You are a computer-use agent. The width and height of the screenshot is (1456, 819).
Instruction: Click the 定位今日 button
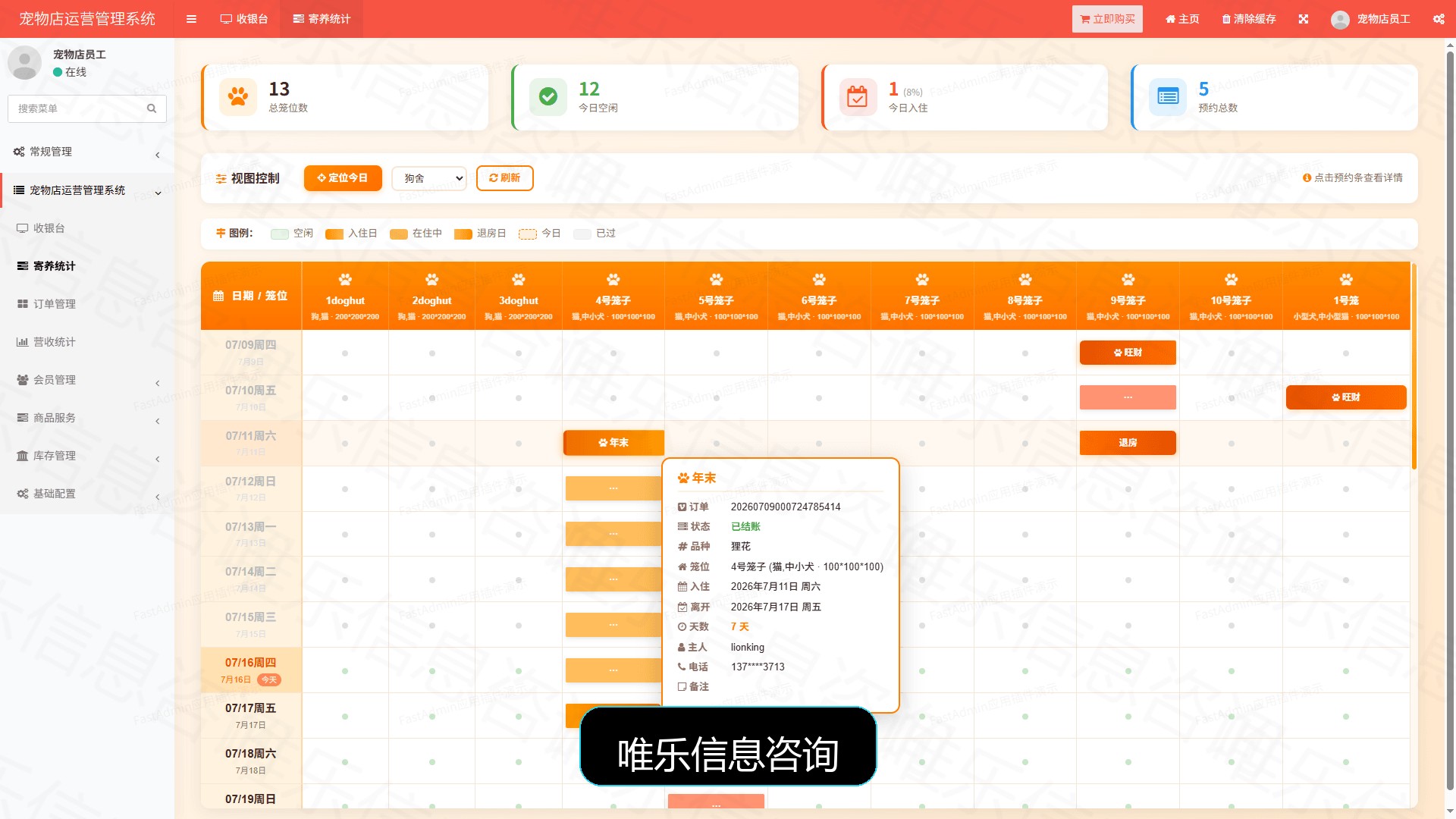343,178
